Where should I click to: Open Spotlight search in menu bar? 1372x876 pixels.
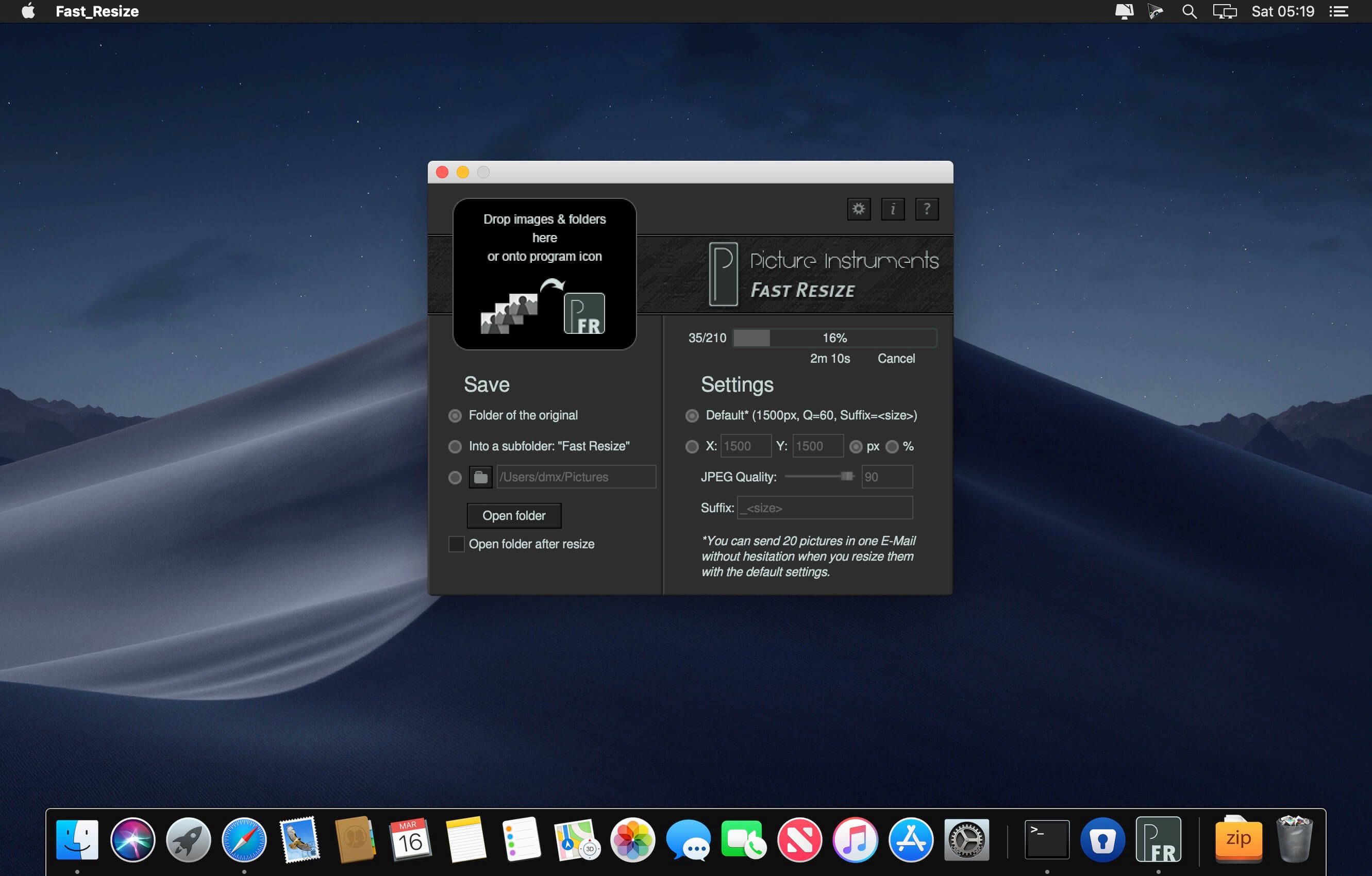[1189, 11]
